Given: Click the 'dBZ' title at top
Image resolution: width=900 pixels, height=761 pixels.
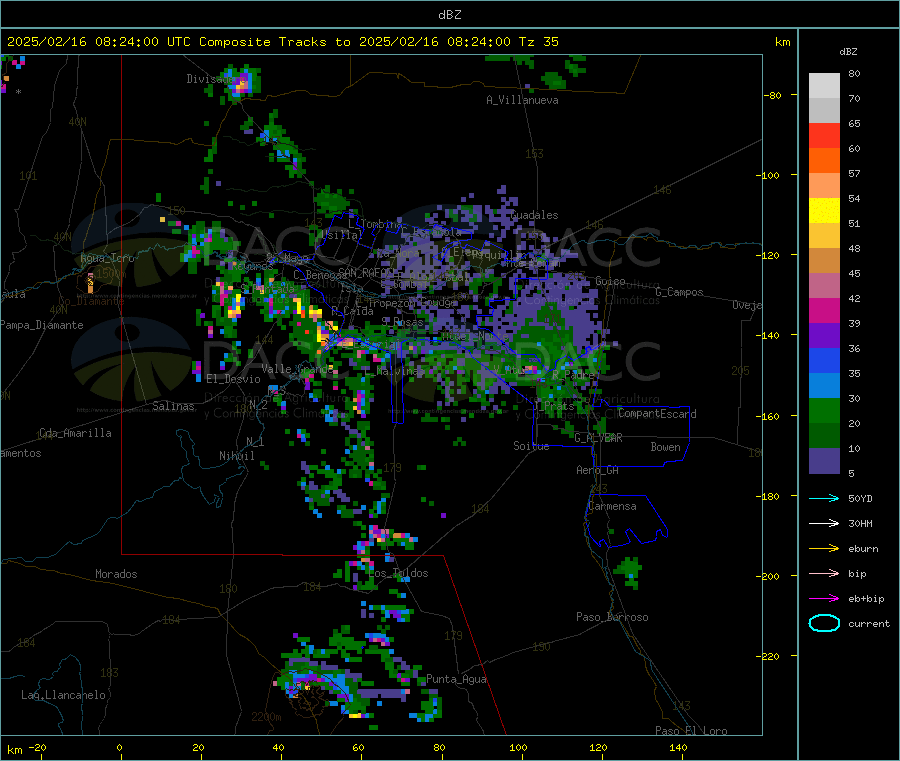Looking at the screenshot, I should click(449, 15).
